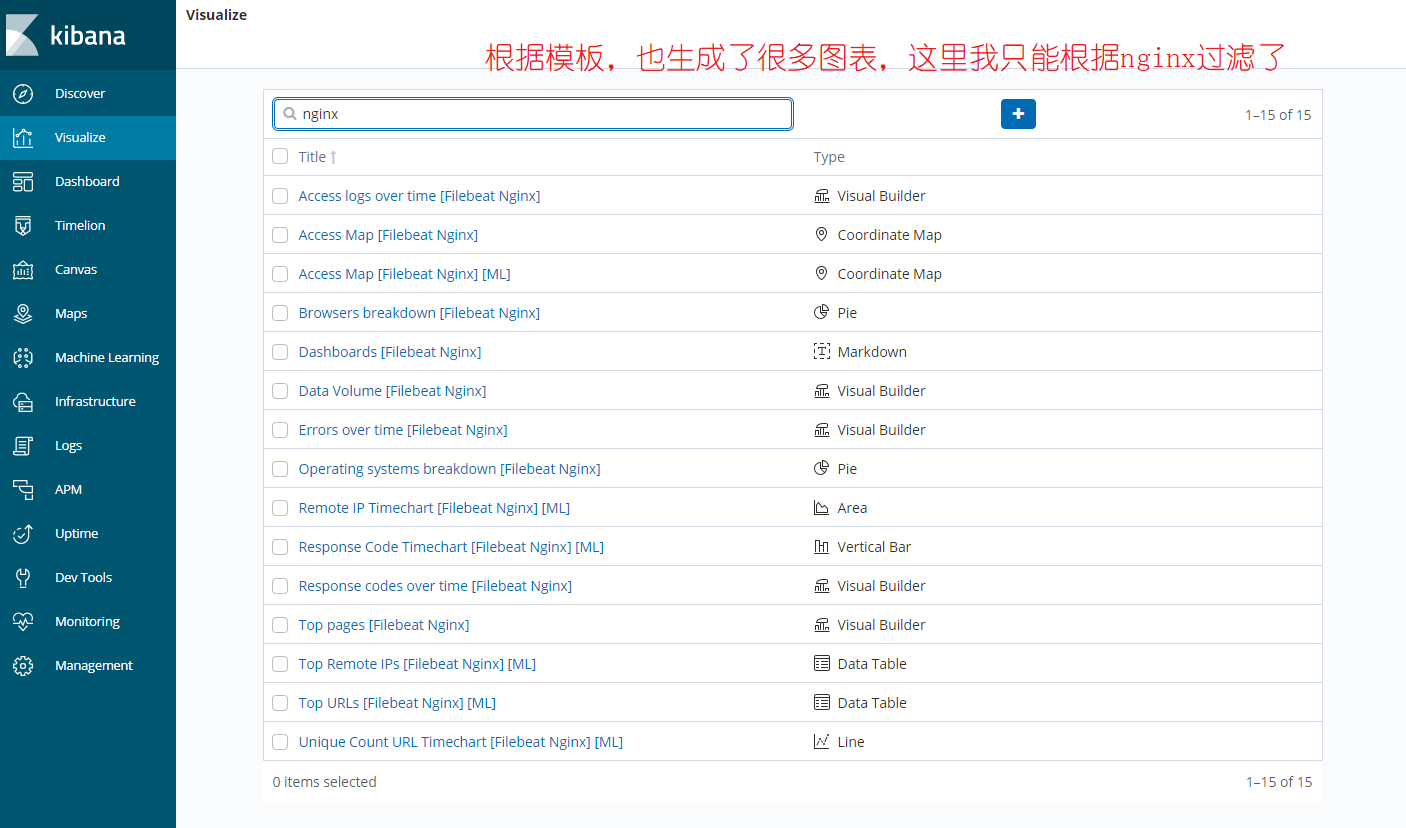The height and width of the screenshot is (828, 1406).
Task: Go to Discover in sidebar
Action: 80,93
